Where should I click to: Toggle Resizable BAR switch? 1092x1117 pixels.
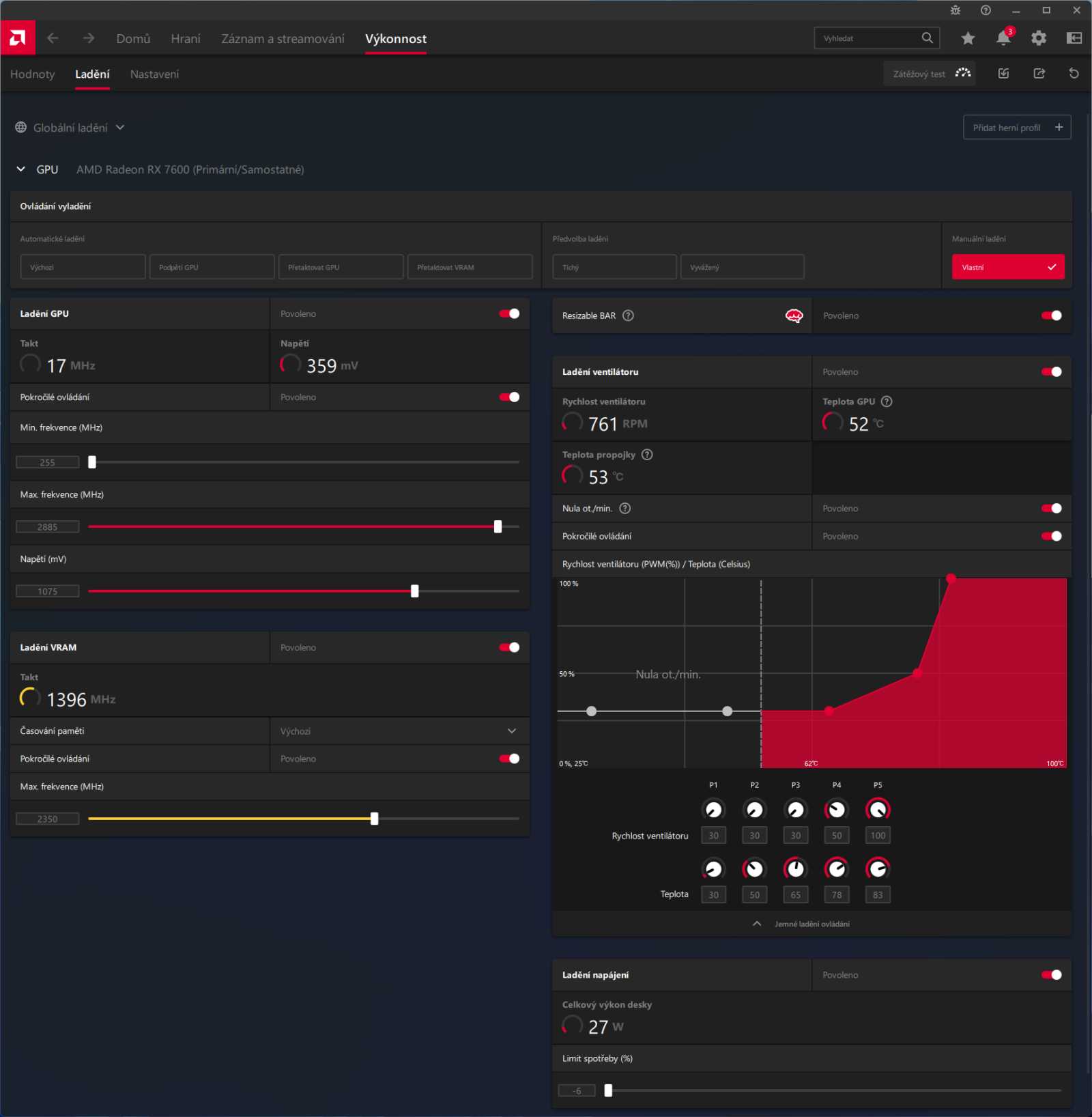tap(1052, 315)
